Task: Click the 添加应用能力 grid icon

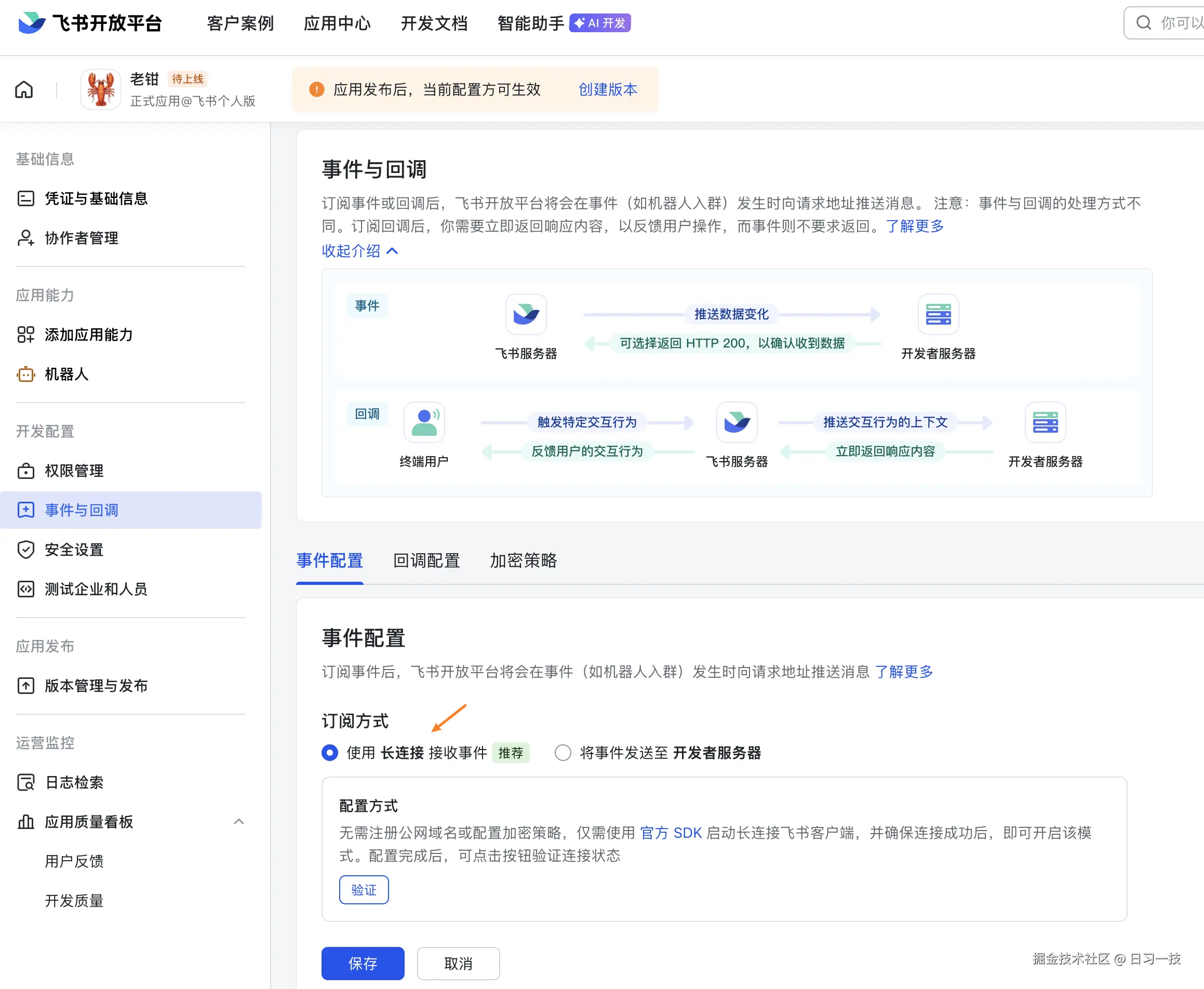Action: point(25,335)
